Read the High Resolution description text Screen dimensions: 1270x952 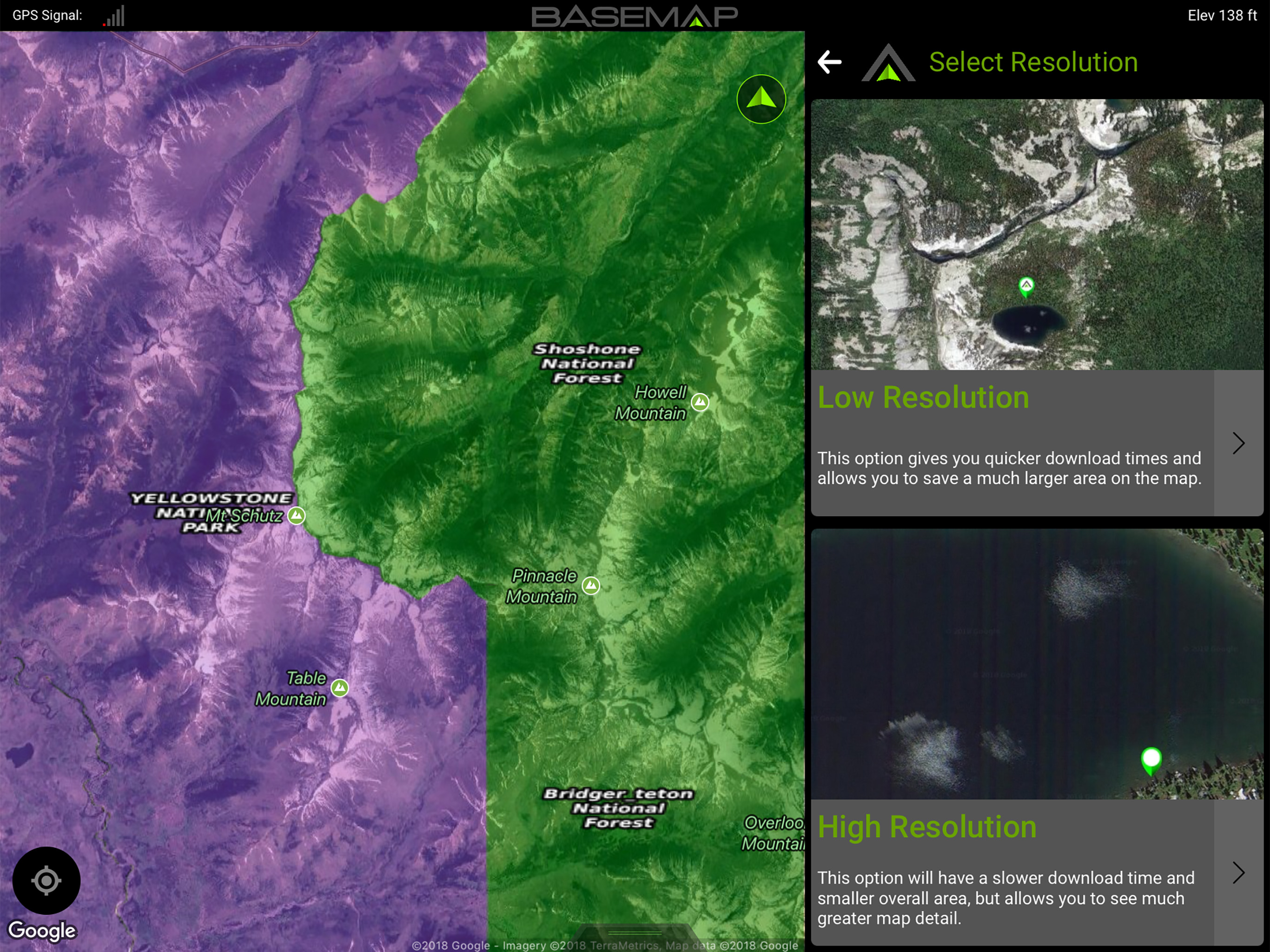point(1006,898)
